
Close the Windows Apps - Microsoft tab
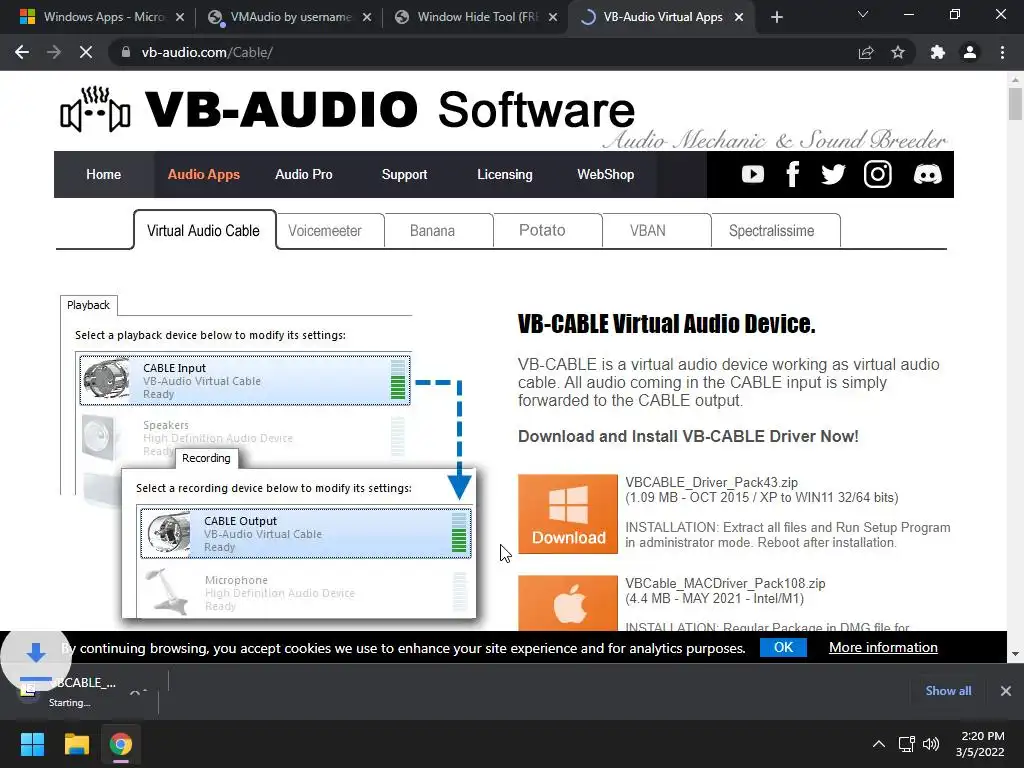(180, 17)
